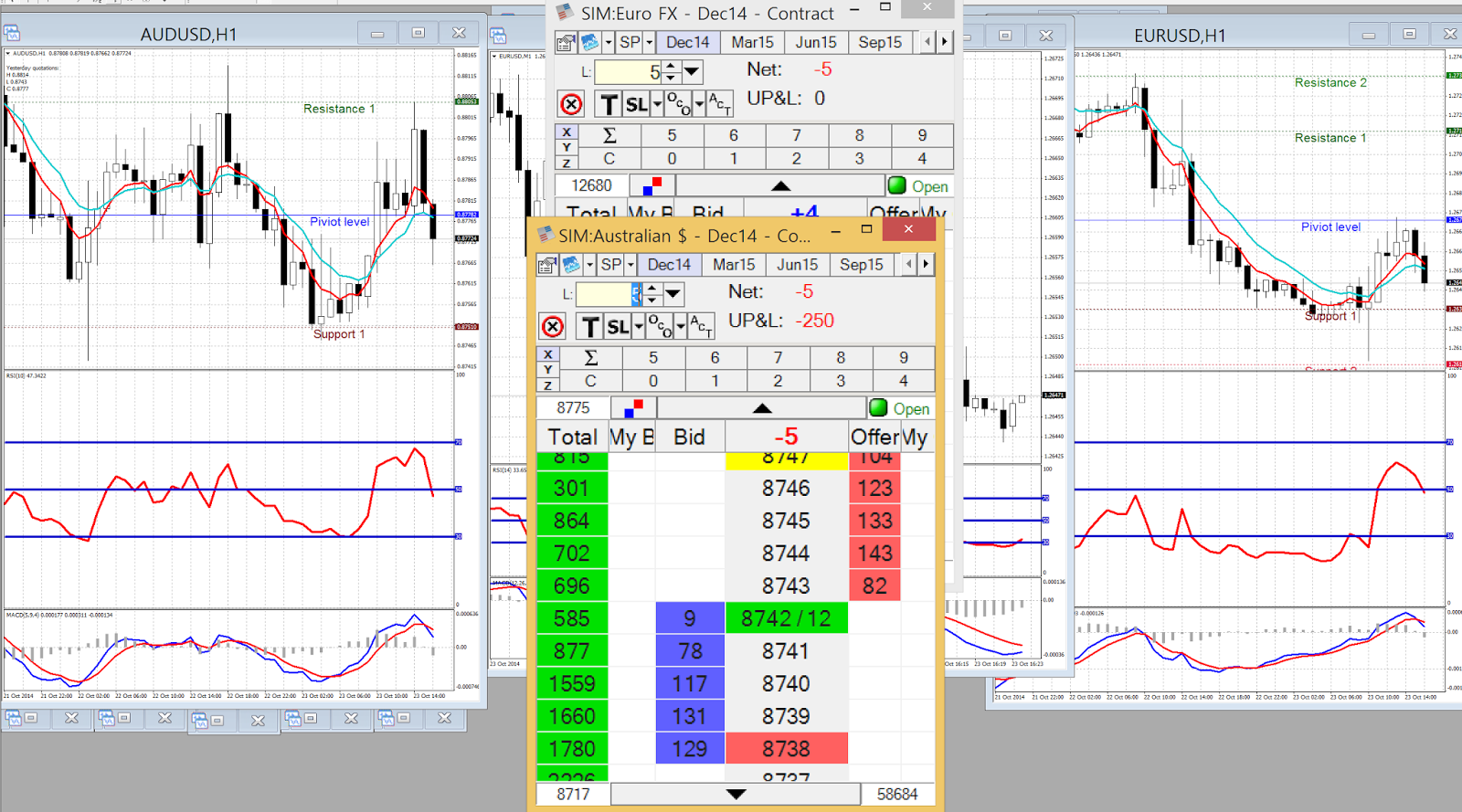
Task: Click Euro FX window title icon
Action: (x=565, y=12)
